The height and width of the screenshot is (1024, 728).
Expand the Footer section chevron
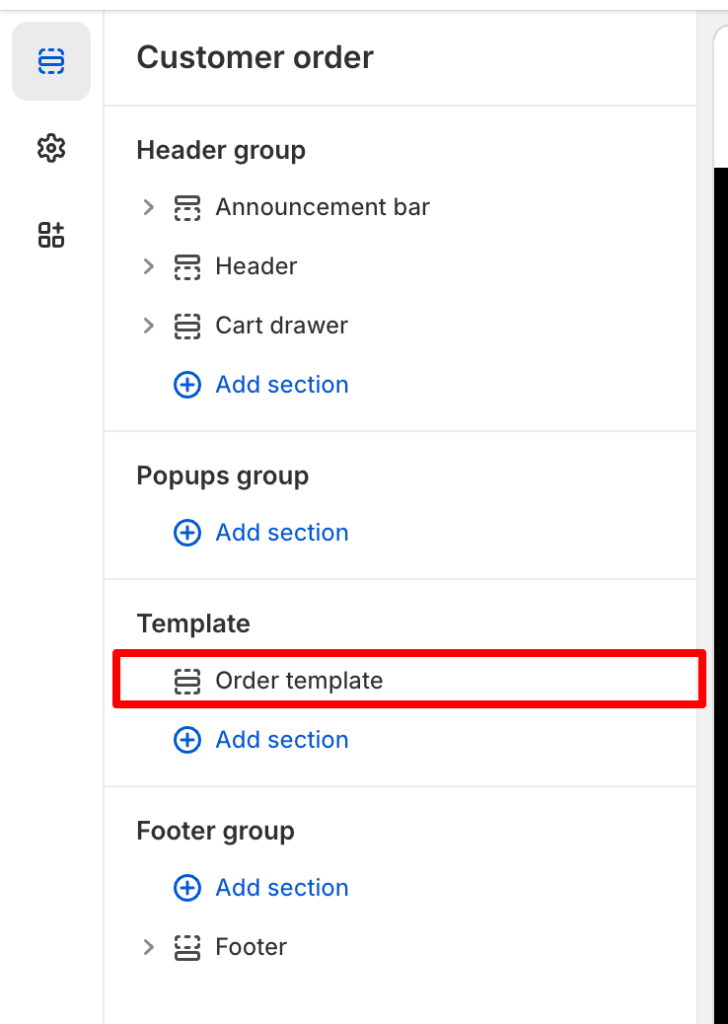[148, 947]
